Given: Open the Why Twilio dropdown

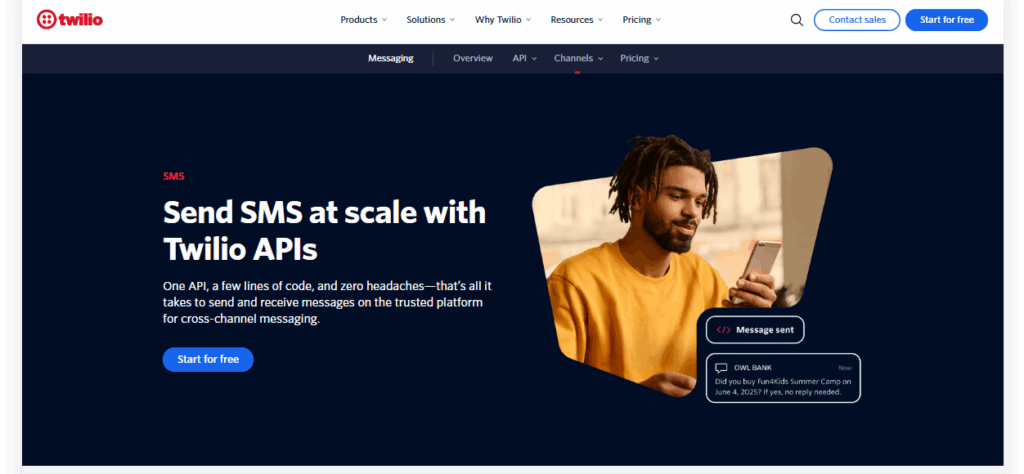Looking at the screenshot, I should pyautogui.click(x=503, y=20).
